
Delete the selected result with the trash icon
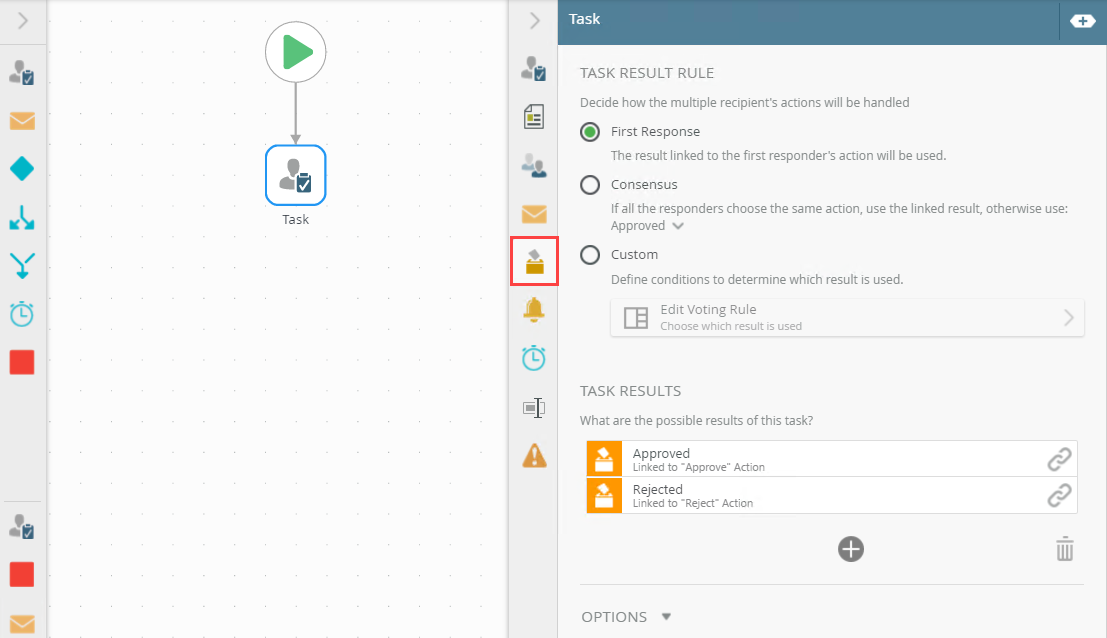pyautogui.click(x=1065, y=548)
